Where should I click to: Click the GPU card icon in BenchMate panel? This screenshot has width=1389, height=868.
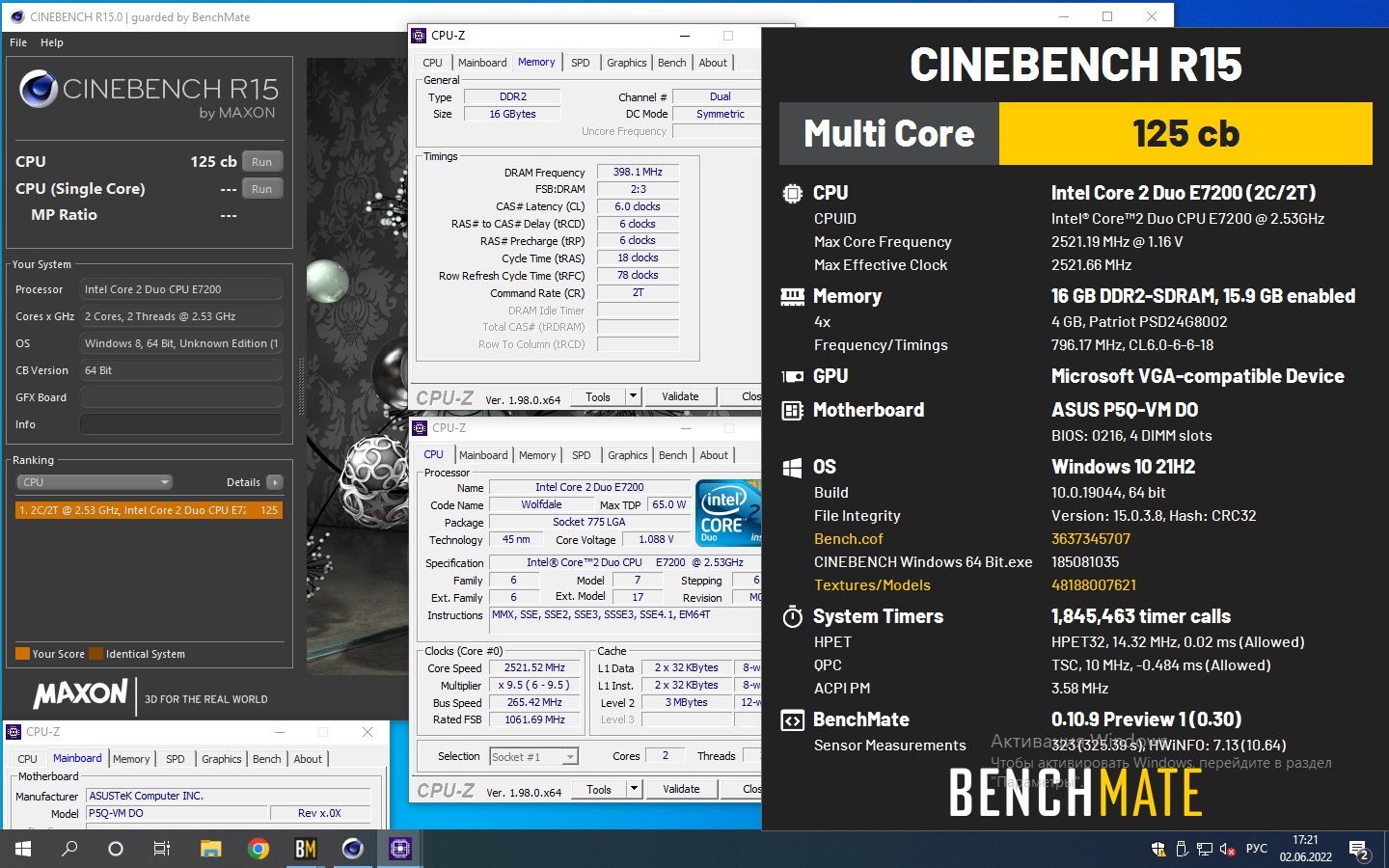[x=792, y=376]
